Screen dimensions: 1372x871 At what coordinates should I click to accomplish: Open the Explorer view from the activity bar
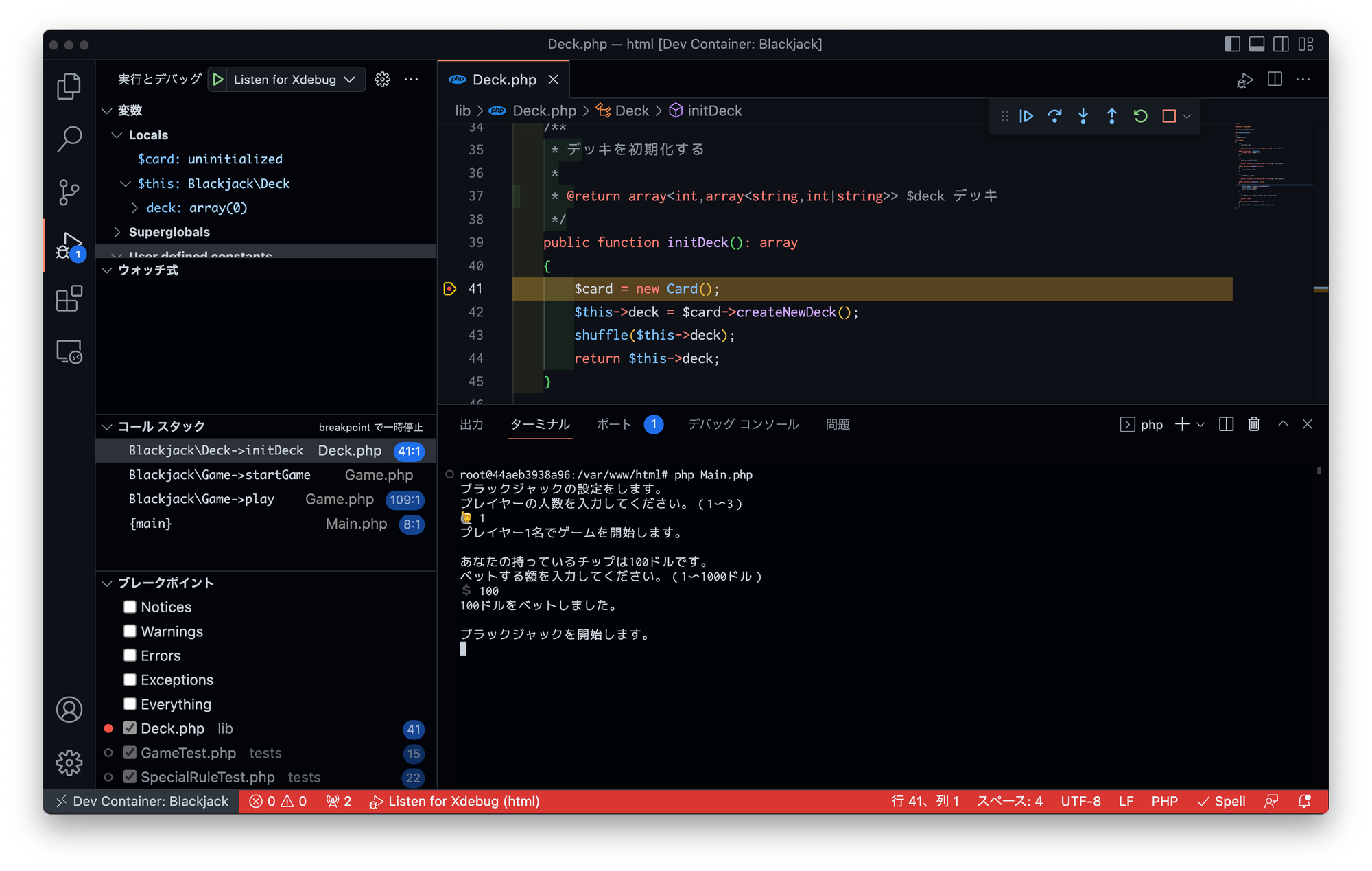click(69, 85)
